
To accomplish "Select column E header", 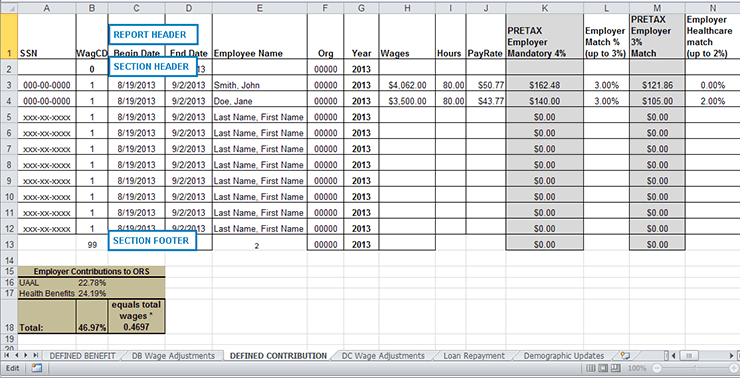I will pyautogui.click(x=260, y=8).
